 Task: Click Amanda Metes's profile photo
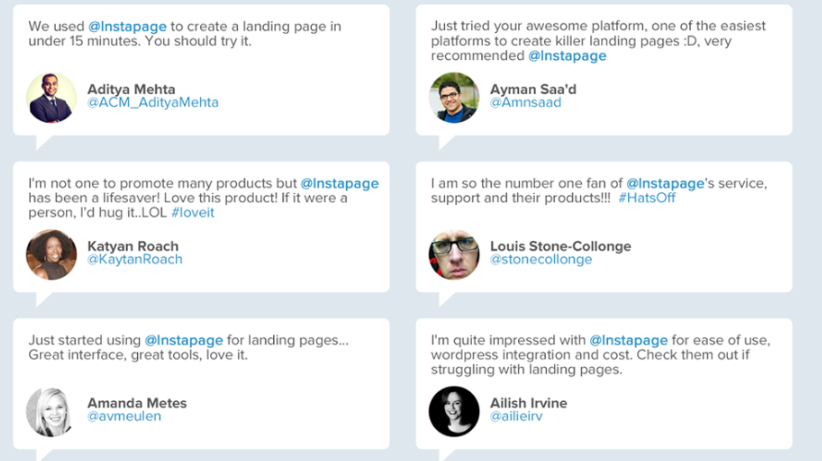click(x=51, y=411)
